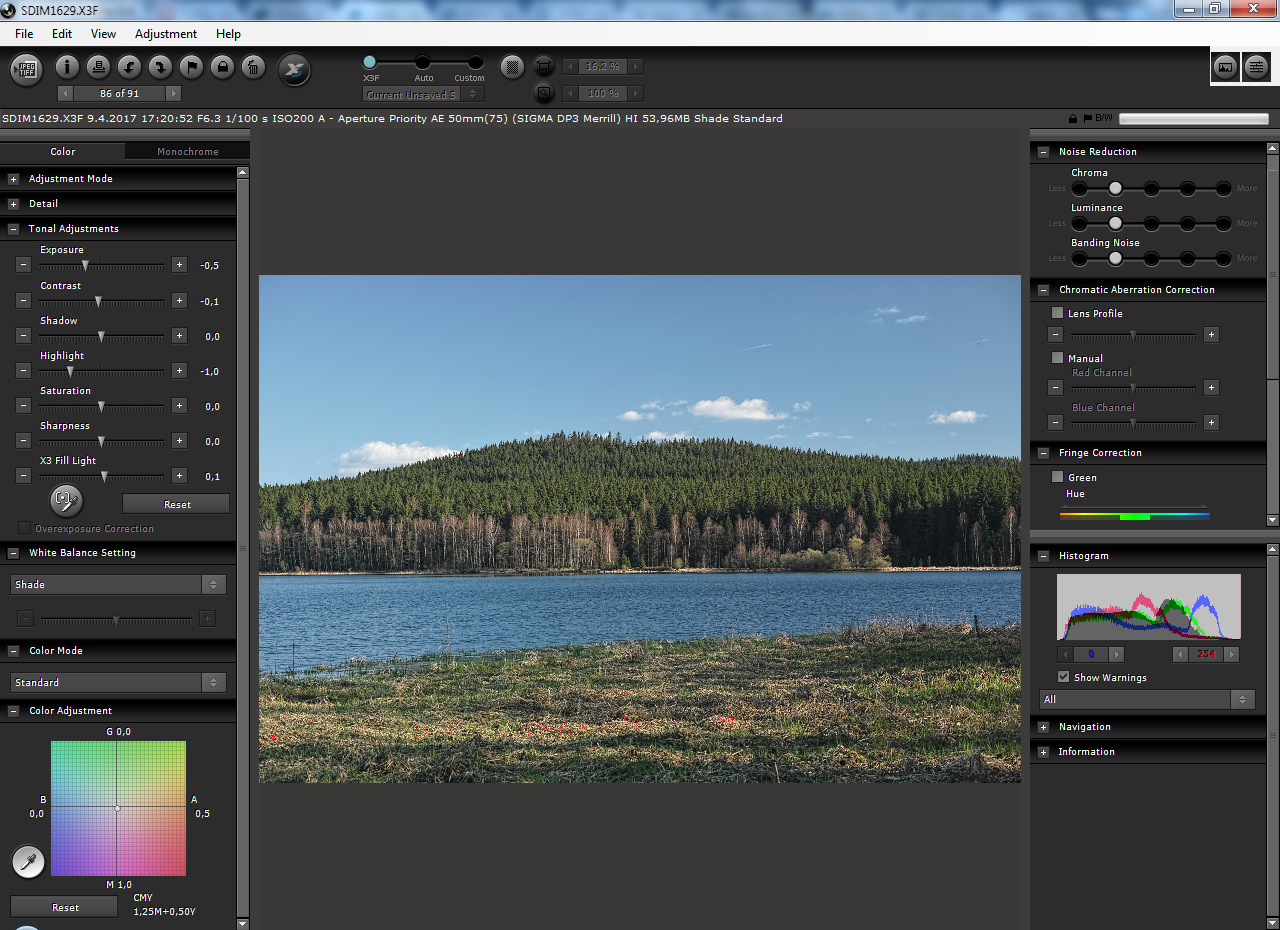This screenshot has height=930, width=1280.
Task: Open the Color Mode 'Standard' dropdown
Action: (118, 682)
